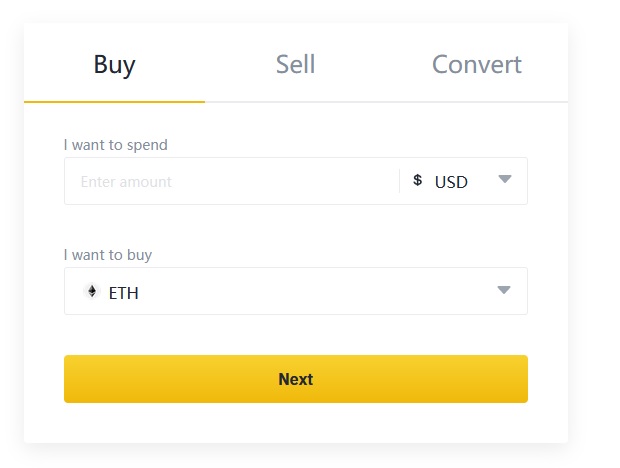Click the "I want to buy" label
Viewport: 620px width, 468px height.
(x=108, y=255)
